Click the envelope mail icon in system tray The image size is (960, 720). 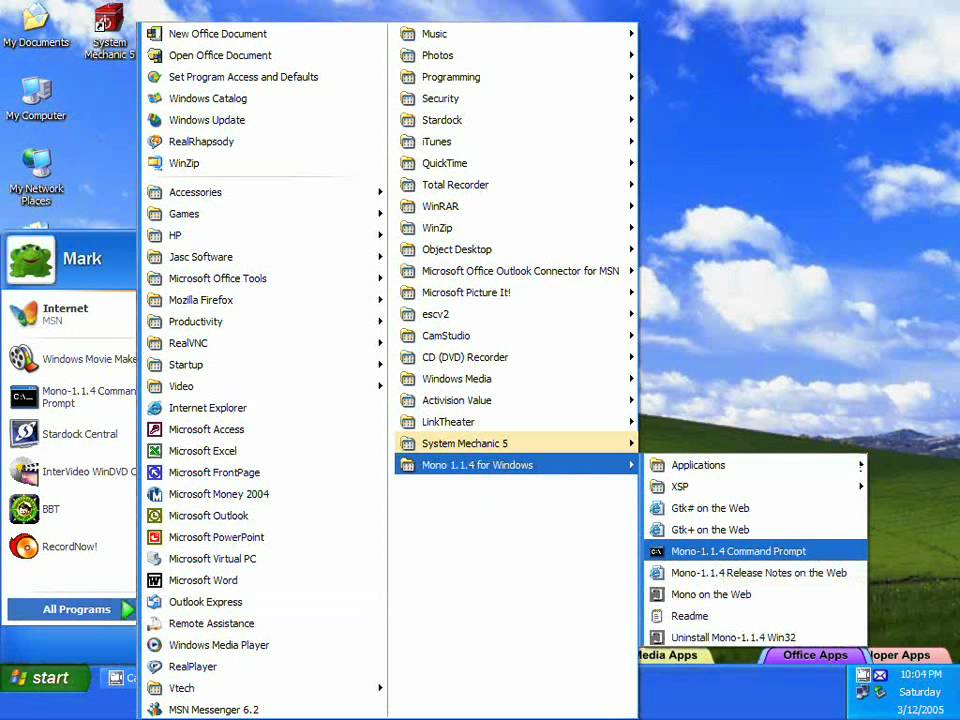[880, 675]
